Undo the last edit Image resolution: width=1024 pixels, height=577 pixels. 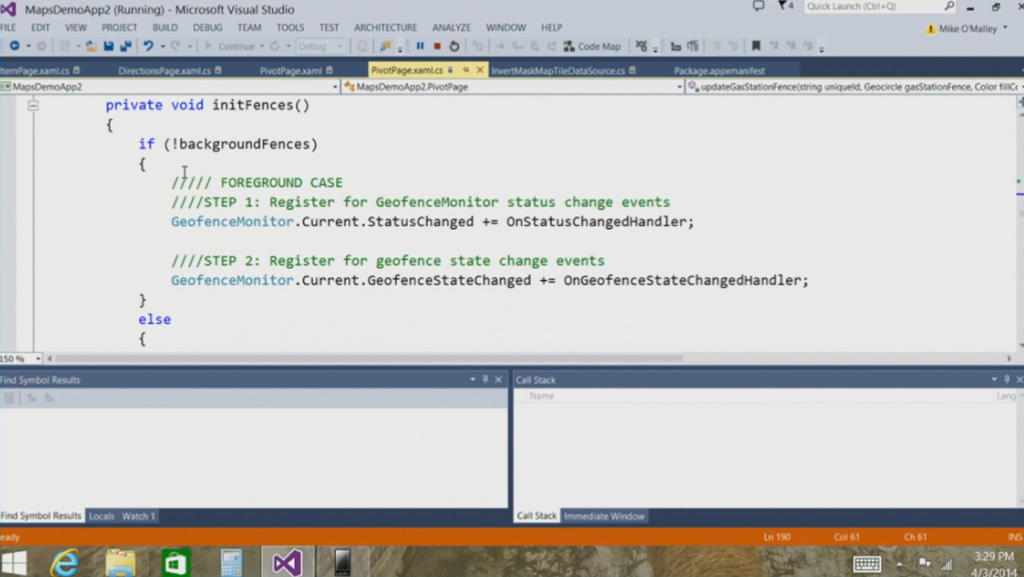(148, 46)
